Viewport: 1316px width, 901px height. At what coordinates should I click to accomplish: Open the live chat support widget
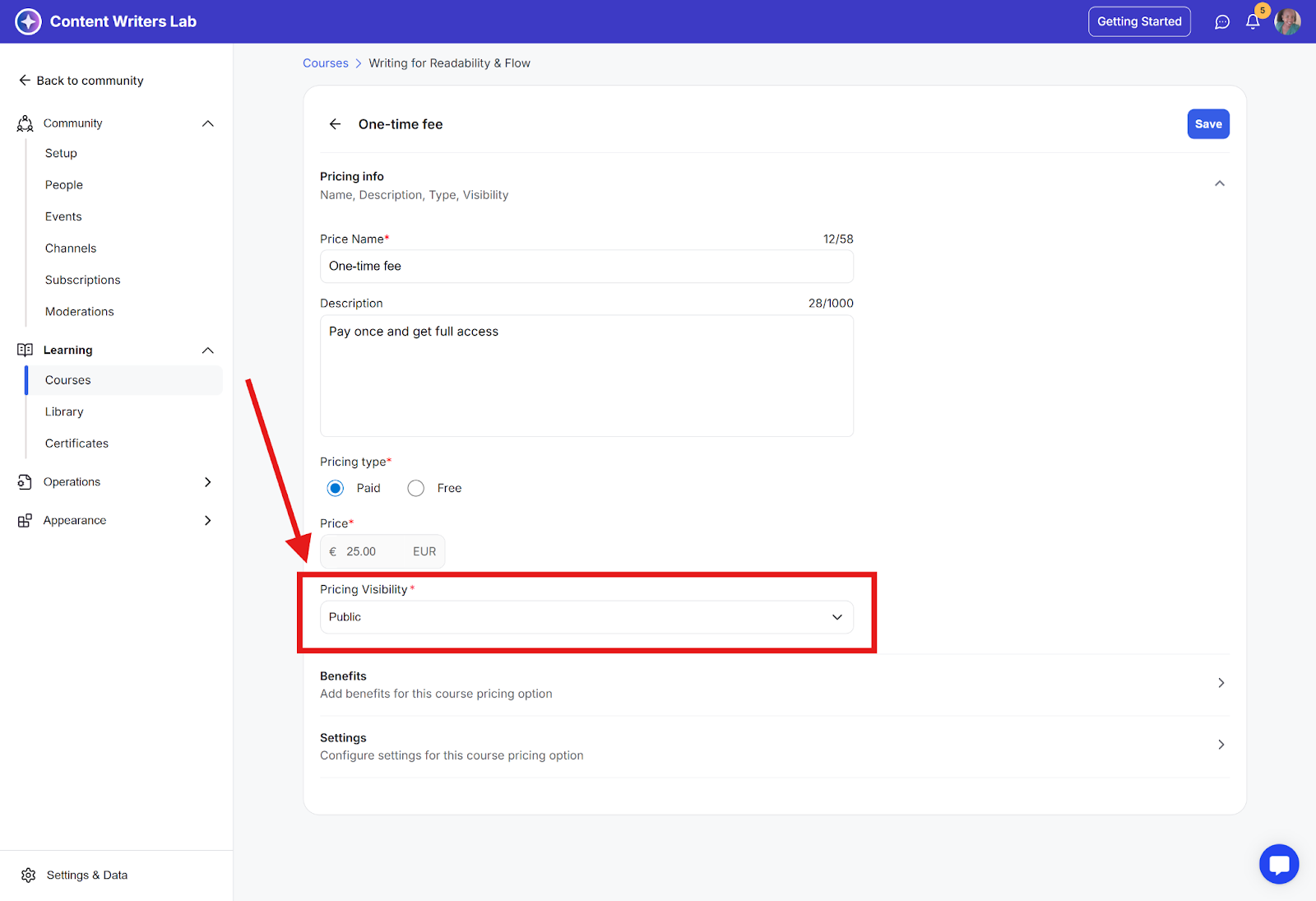tap(1279, 864)
